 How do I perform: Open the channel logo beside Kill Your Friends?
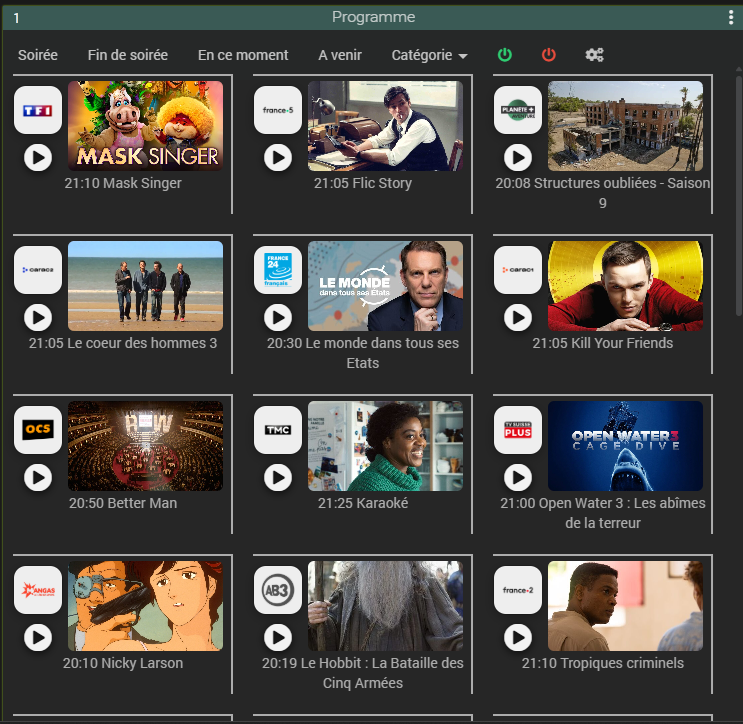[518, 270]
